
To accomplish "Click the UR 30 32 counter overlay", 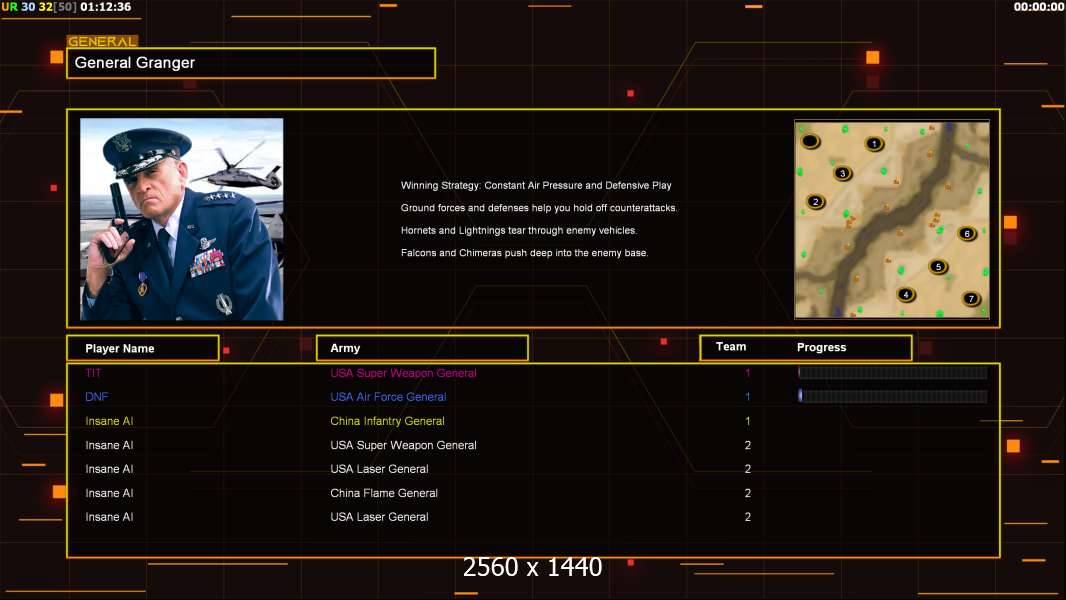I will pyautogui.click(x=39, y=7).
